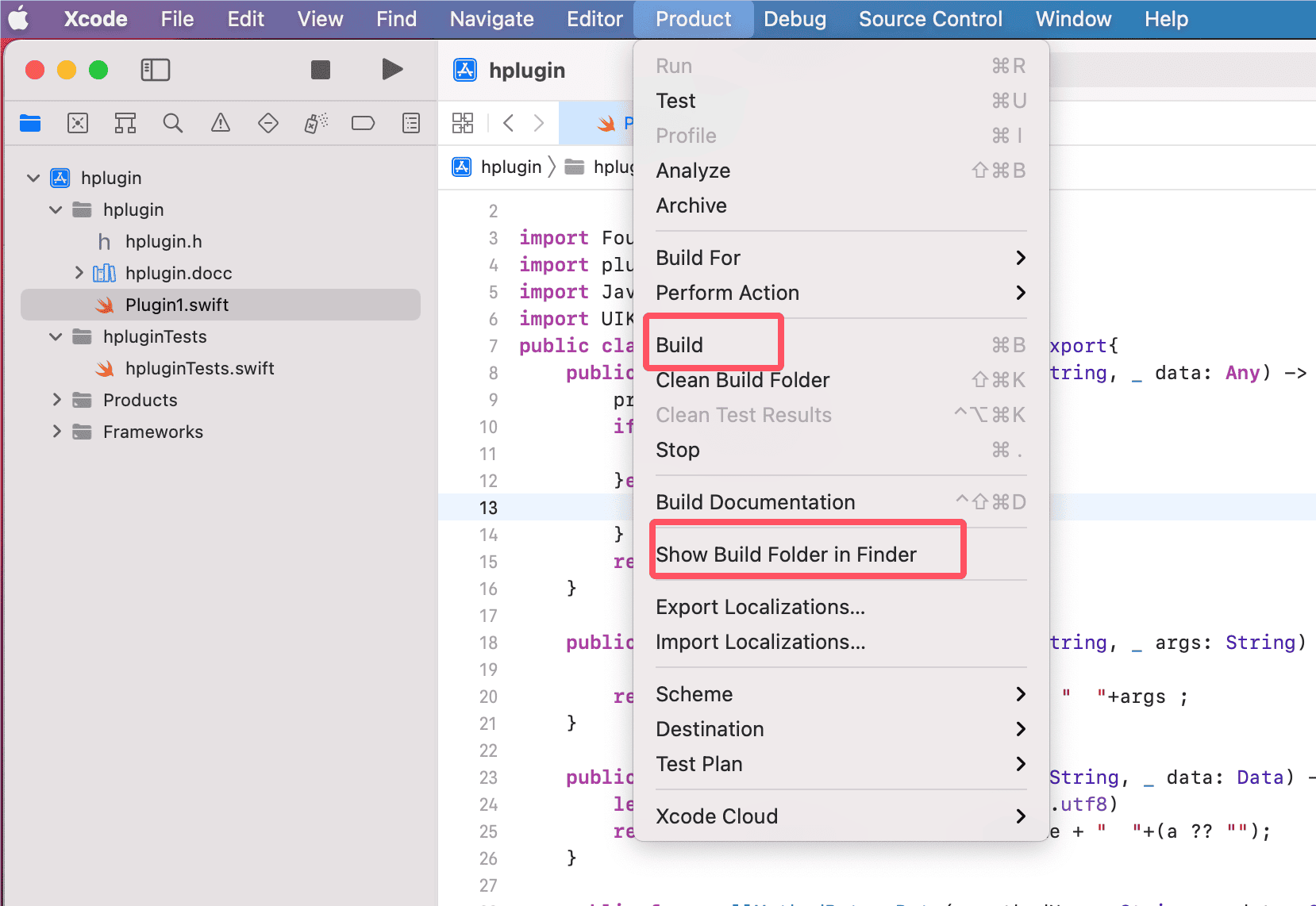Viewport: 1316px width, 906px height.
Task: Open the Debug menu in menu bar
Action: coord(795,19)
